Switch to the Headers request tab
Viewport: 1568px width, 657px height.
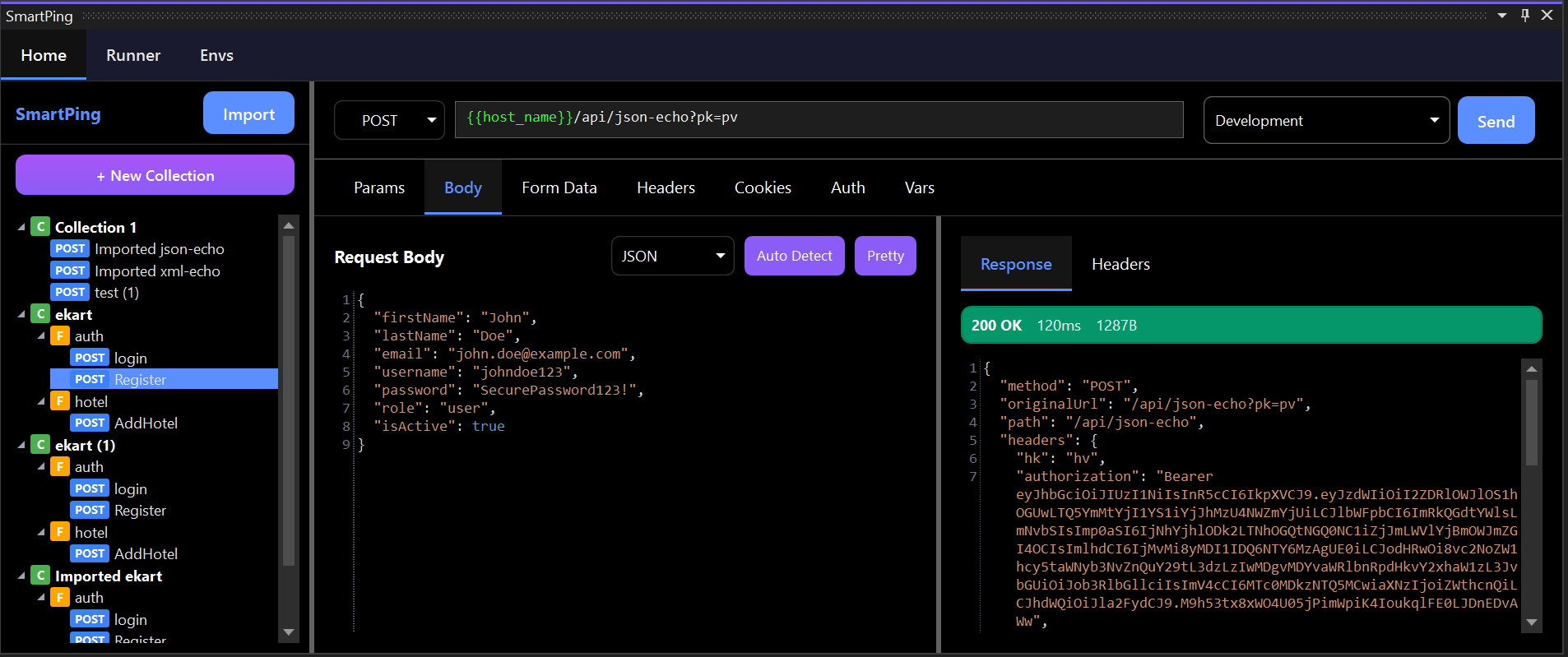(666, 188)
